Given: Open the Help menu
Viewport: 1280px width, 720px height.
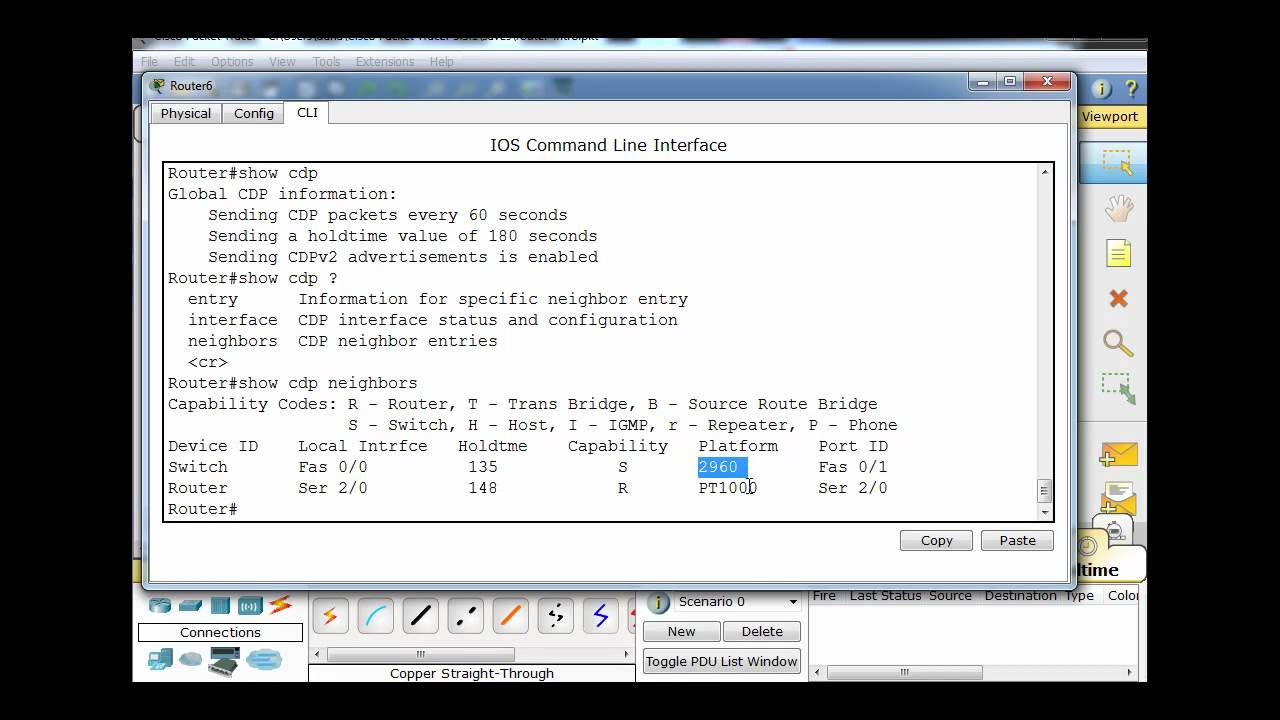Looking at the screenshot, I should coord(442,61).
